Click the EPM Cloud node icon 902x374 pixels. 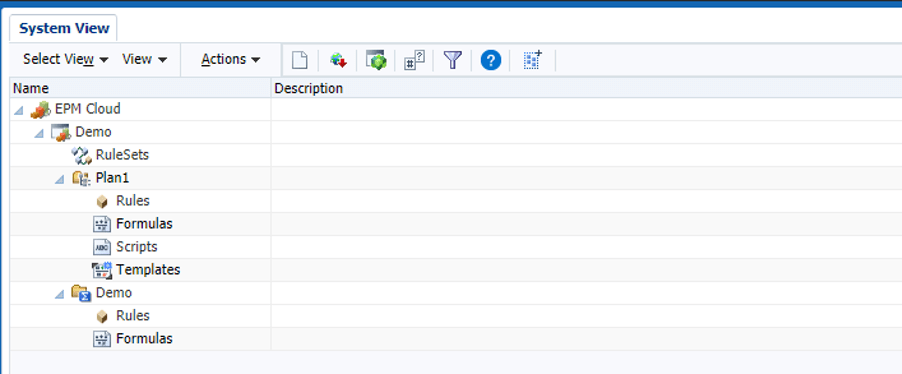point(41,109)
